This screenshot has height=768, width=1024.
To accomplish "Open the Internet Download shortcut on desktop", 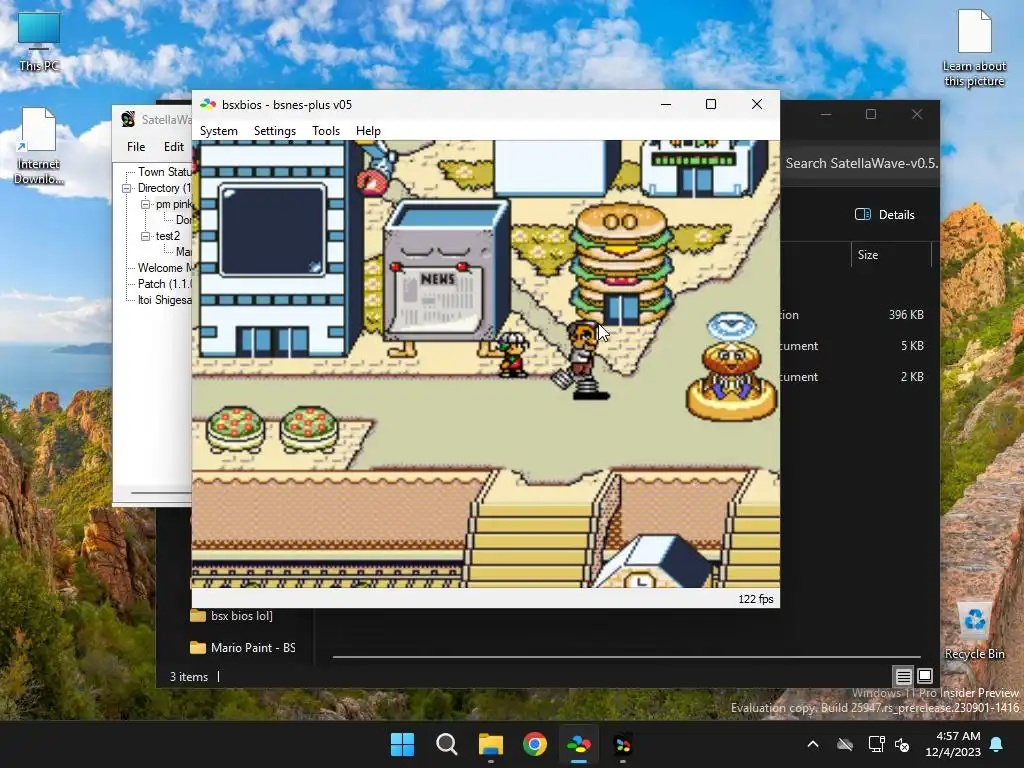I will 39,146.
